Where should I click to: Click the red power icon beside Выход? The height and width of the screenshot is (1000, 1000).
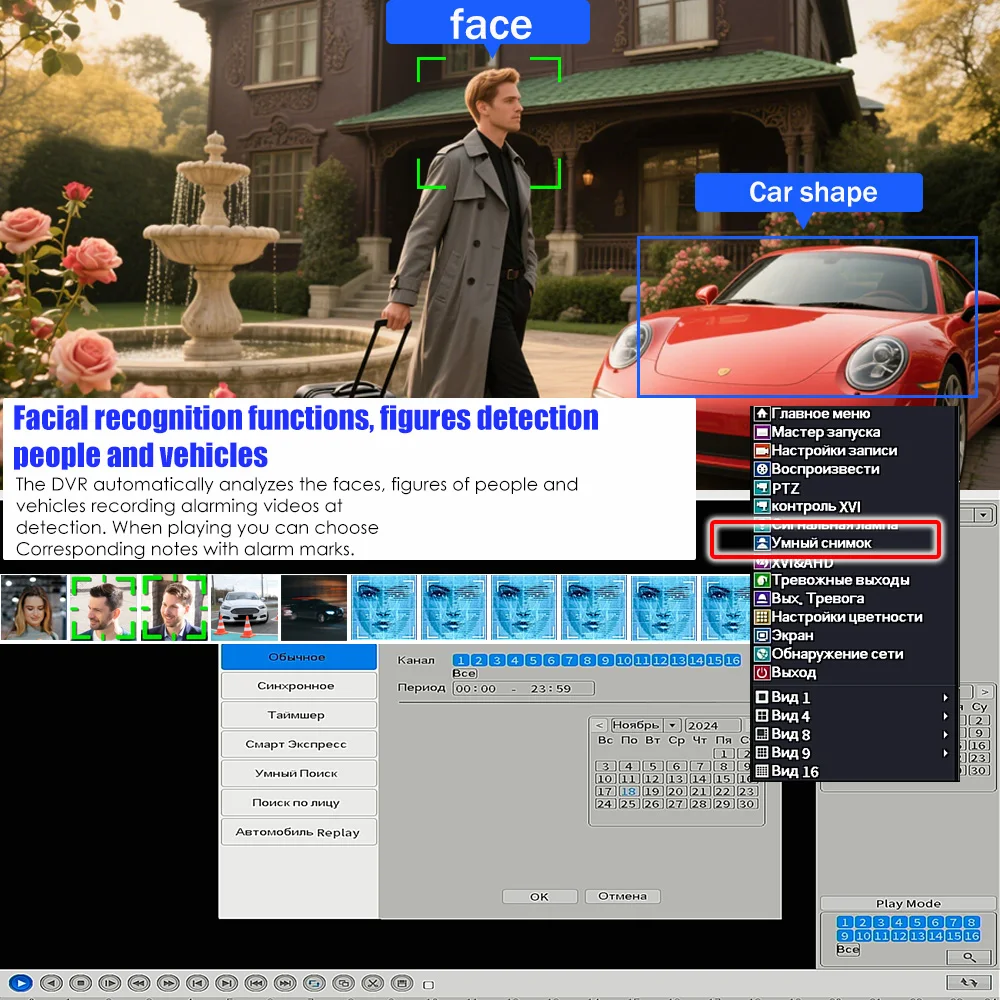[762, 673]
